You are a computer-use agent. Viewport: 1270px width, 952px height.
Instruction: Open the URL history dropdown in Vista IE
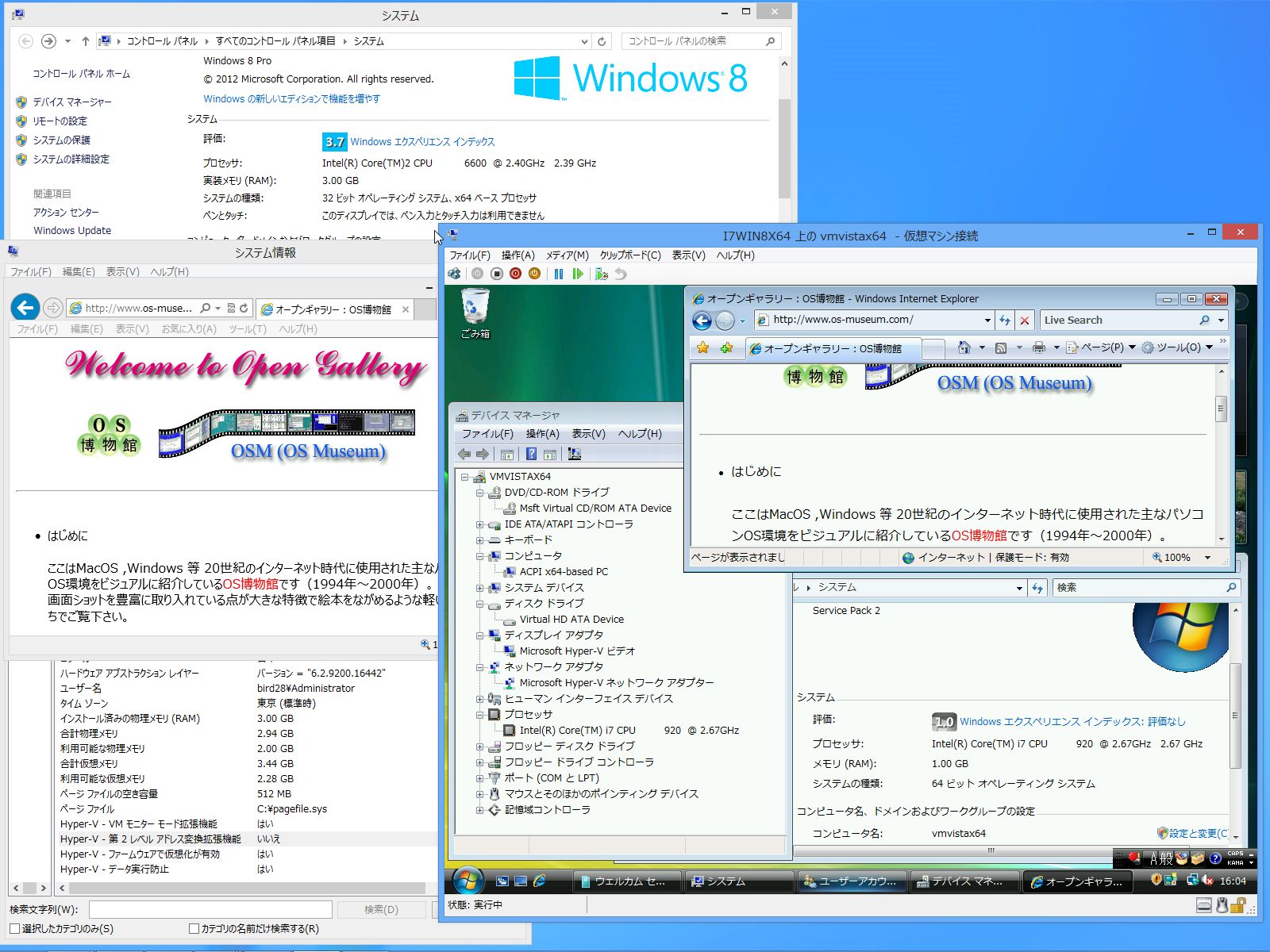[987, 321]
